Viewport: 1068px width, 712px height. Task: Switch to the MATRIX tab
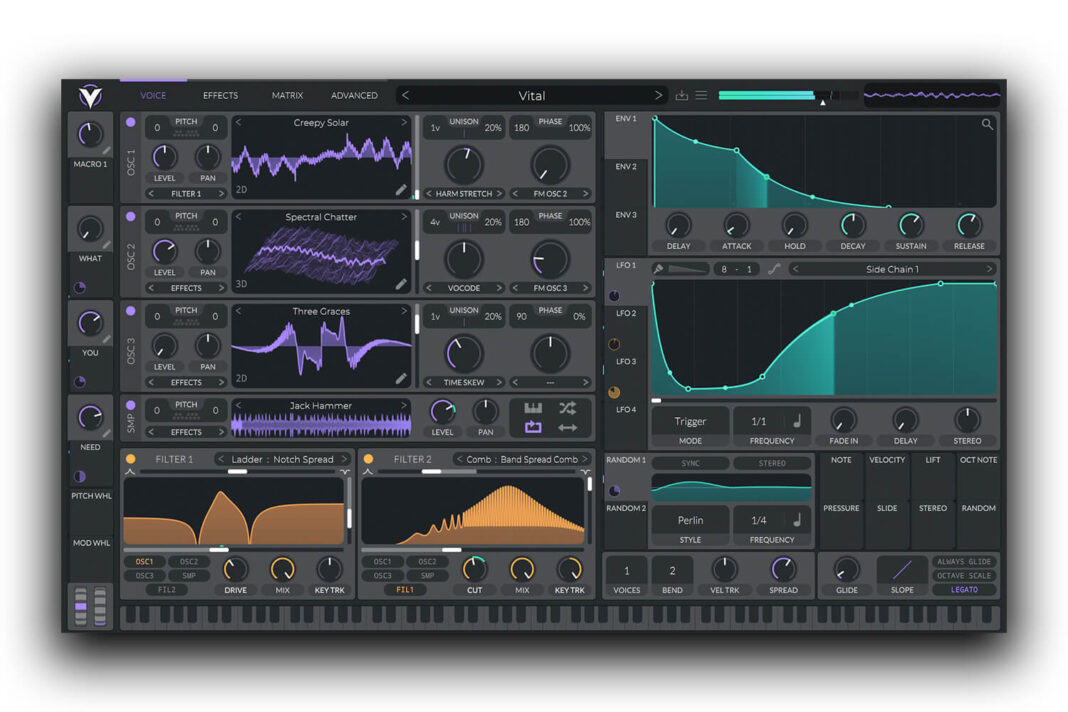(x=287, y=95)
